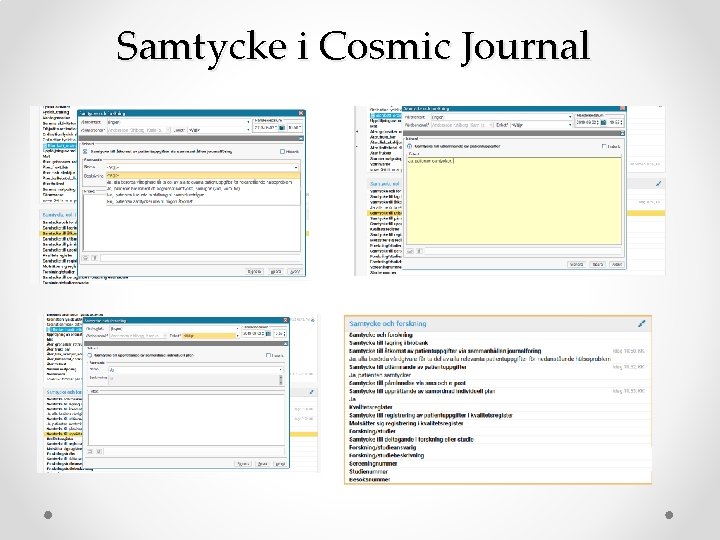Close the top-left dialog with its X icon

click(x=301, y=113)
